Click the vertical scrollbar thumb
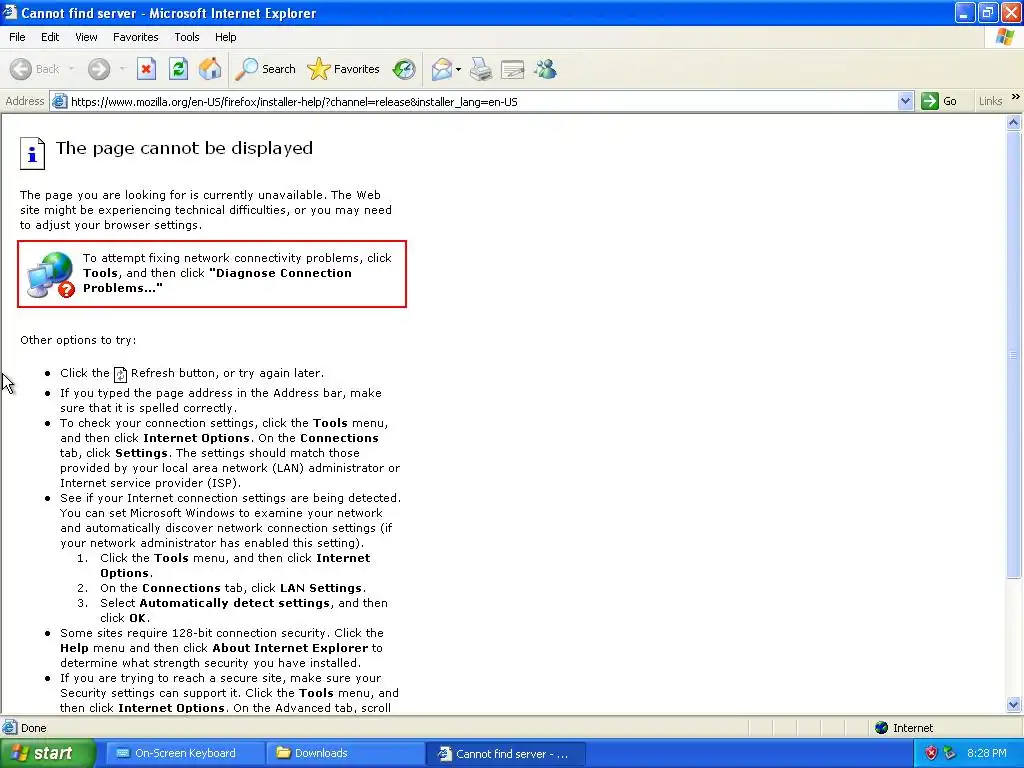 tap(1013, 355)
